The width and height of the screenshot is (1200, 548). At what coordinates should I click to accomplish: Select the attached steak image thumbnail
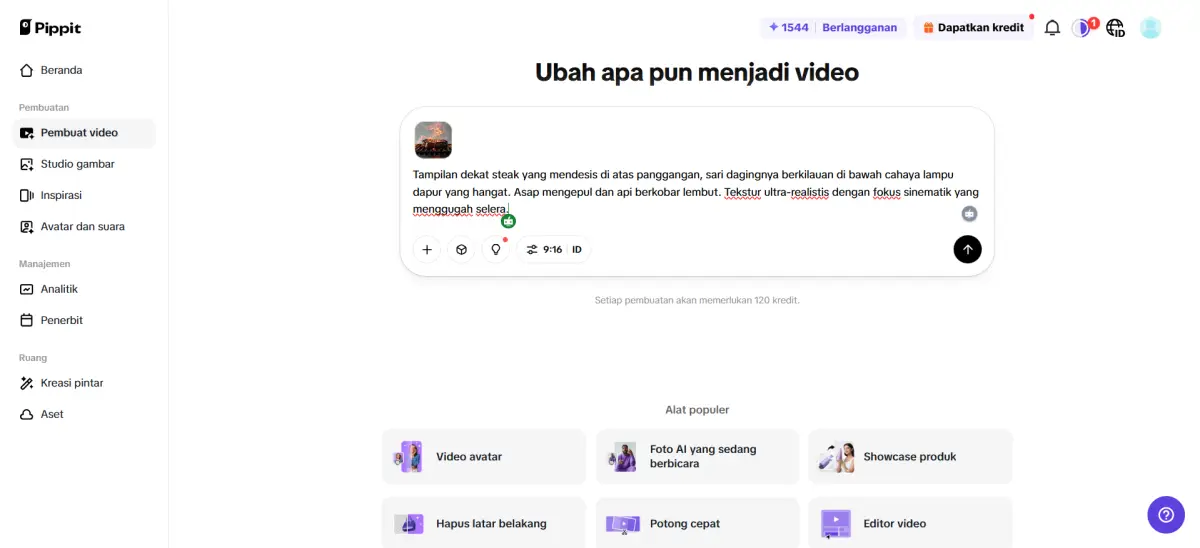tap(433, 140)
